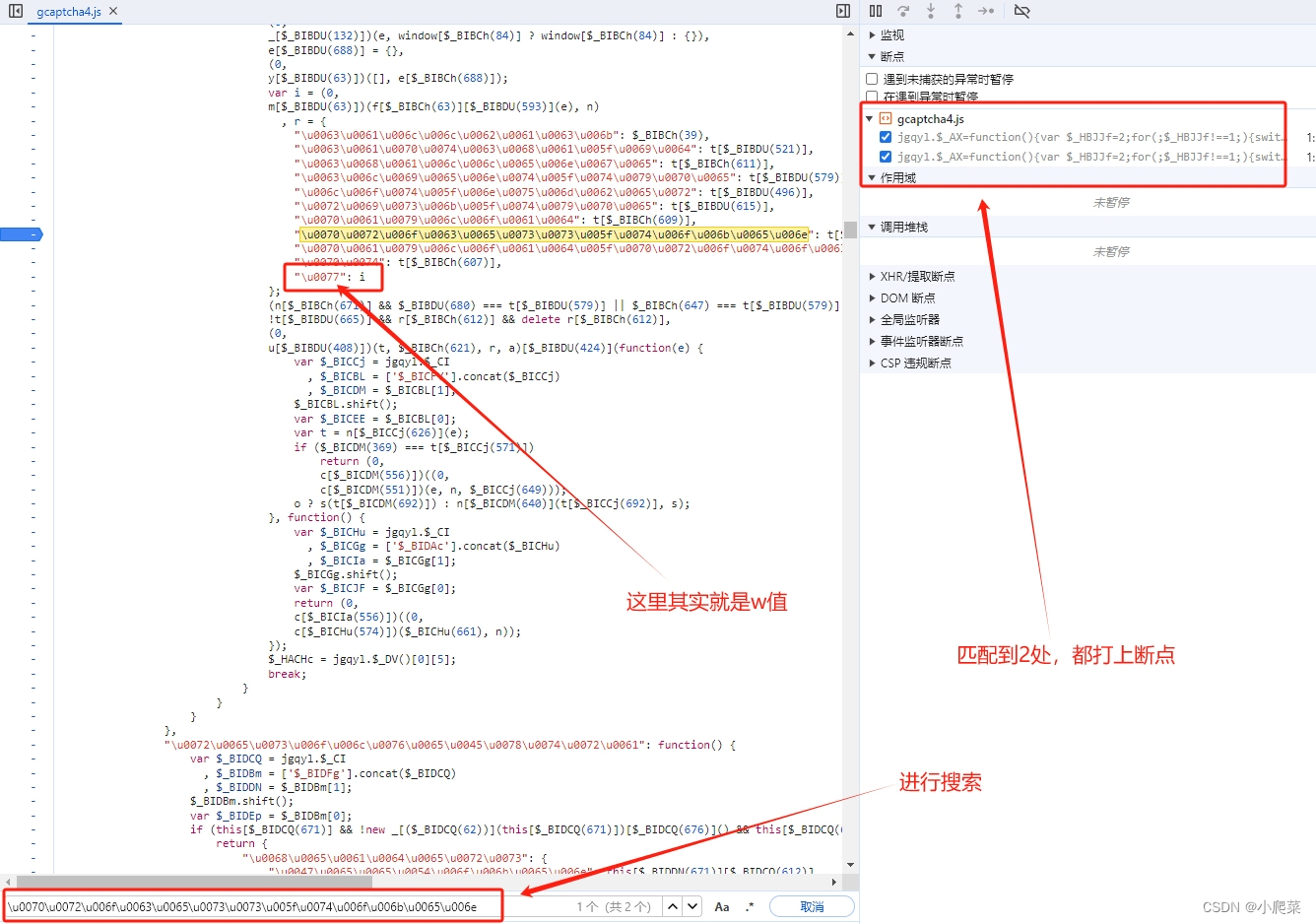Click the 'var $_BIDCQ = jgqyl.$_CI' line

point(268,759)
